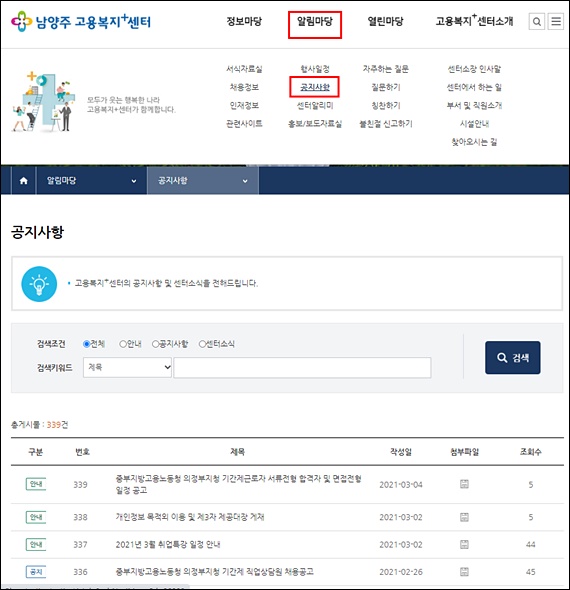Select the 공지사항 search condition radio

(155, 344)
